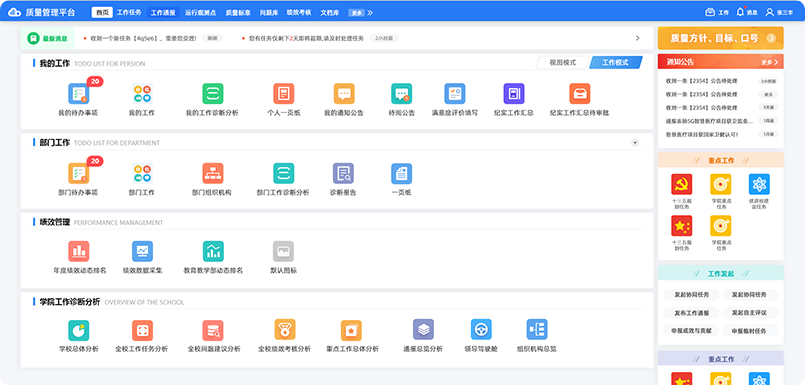Image resolution: width=805 pixels, height=385 pixels.
Task: Click 发起自主评议 button
Action: click(750, 312)
